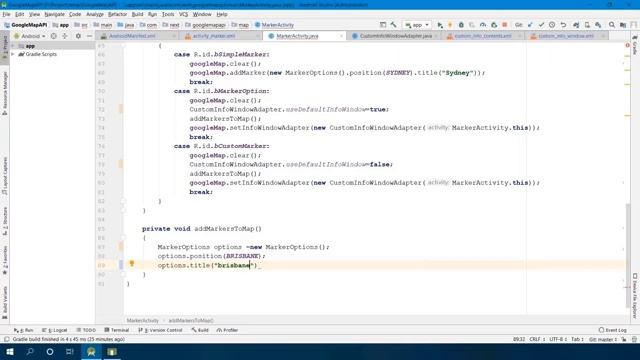Screen dimensions: 640x360
Task: Open the TODO tool window
Action: [86, 330]
